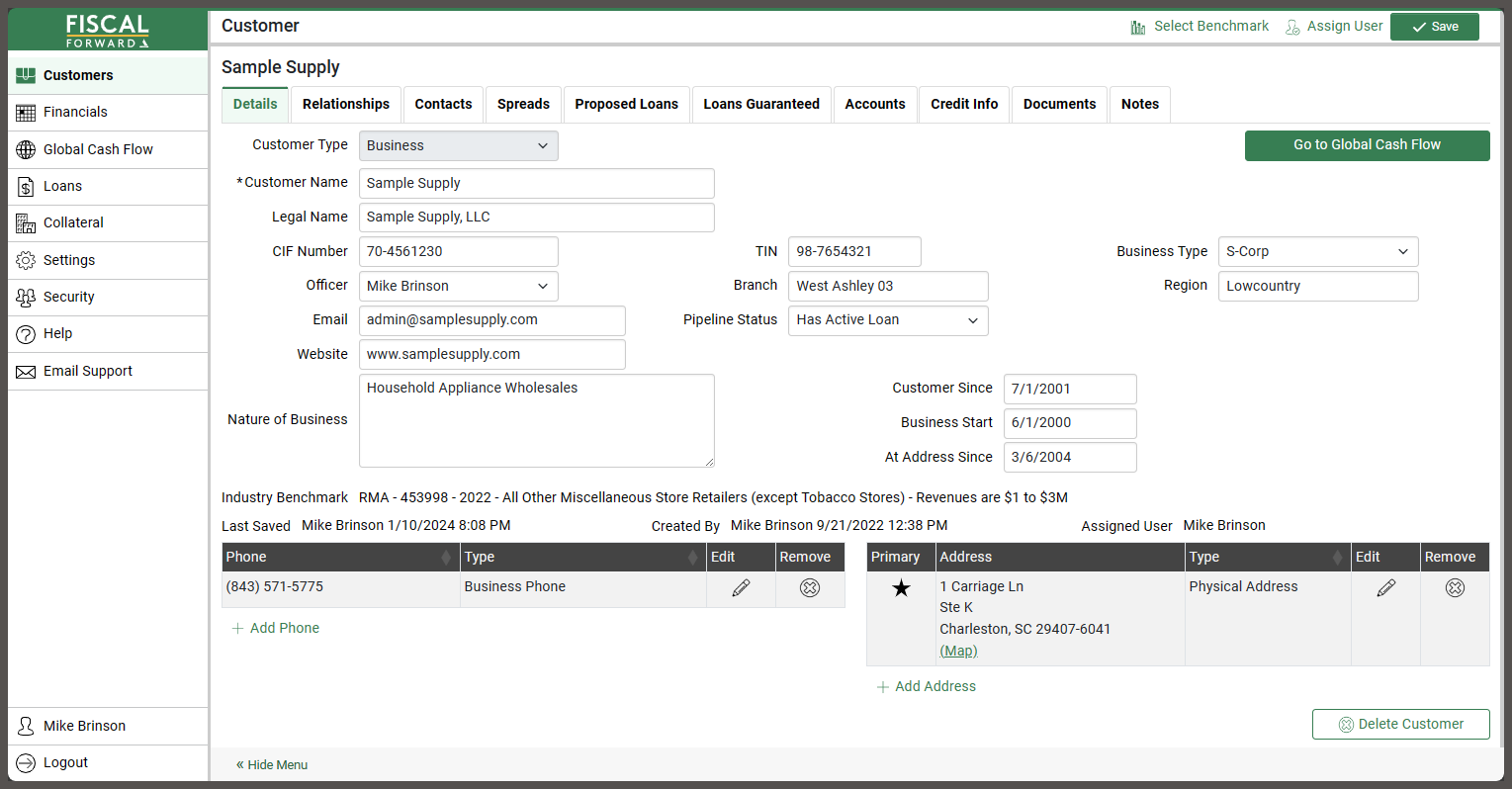Open the Security section in sidebar
Viewport: 1512px width, 789px height.
(68, 297)
